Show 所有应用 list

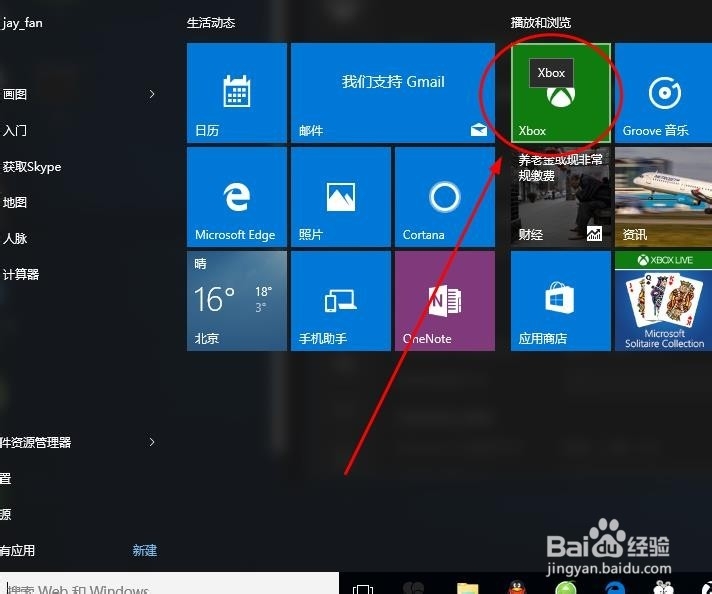(17, 550)
